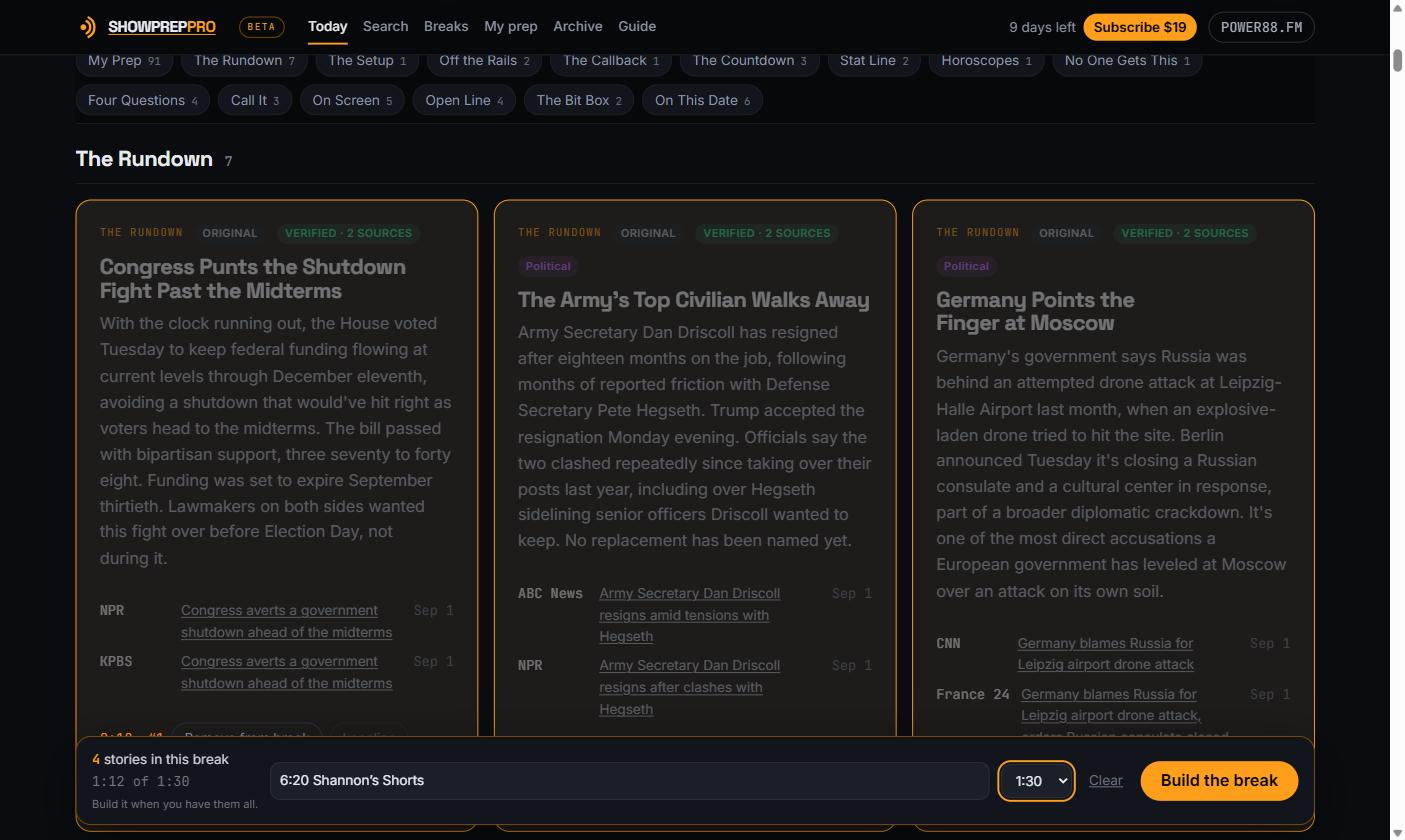The width and height of the screenshot is (1405, 840).
Task: Click the break name input field
Action: (x=629, y=781)
